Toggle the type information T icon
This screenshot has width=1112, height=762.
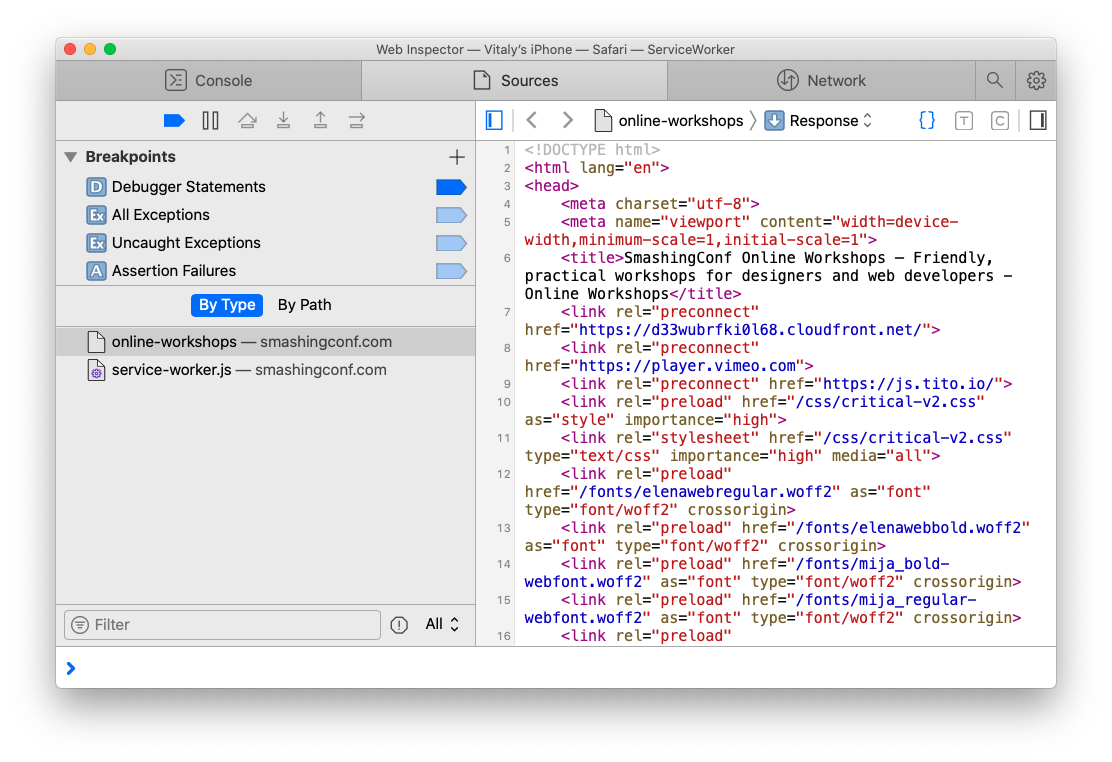[x=964, y=121]
